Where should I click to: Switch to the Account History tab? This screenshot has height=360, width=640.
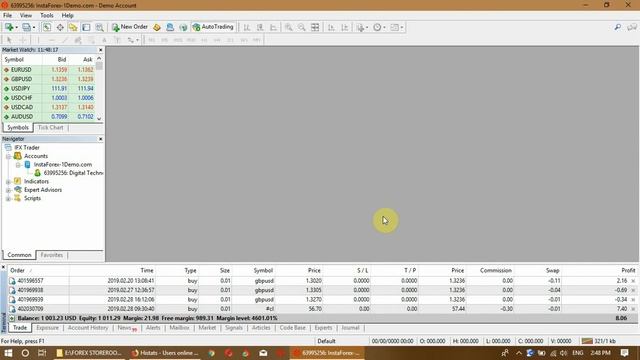pos(88,328)
